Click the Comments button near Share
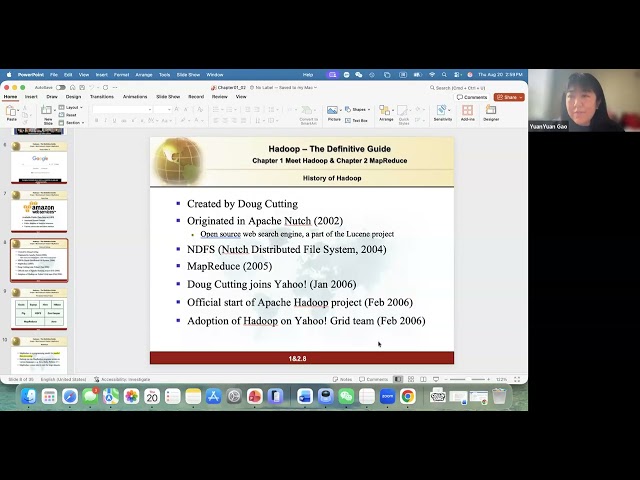 tap(472, 97)
